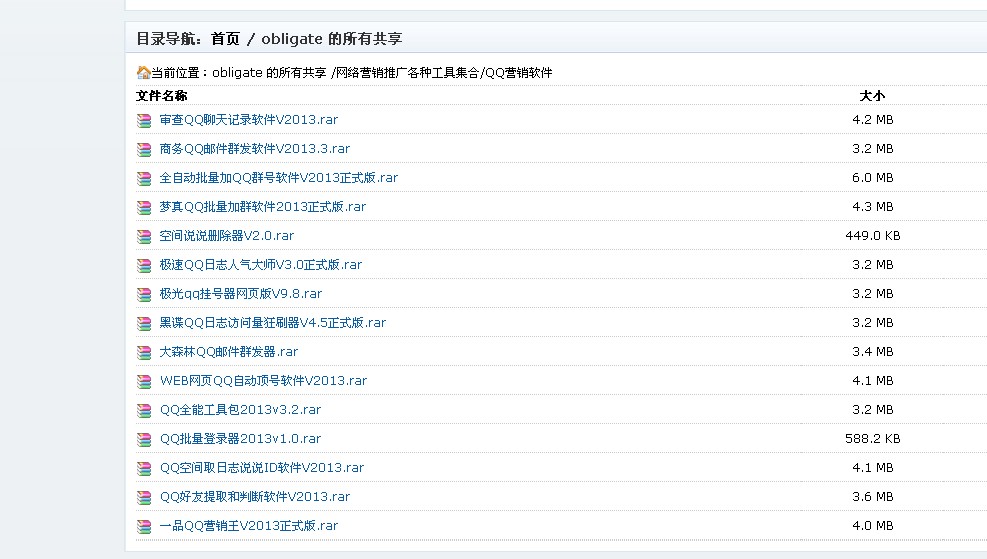Open the 网络营销推广各种工具集合 folder path link
Image resolution: width=987 pixels, height=559 pixels.
pyautogui.click(x=406, y=72)
